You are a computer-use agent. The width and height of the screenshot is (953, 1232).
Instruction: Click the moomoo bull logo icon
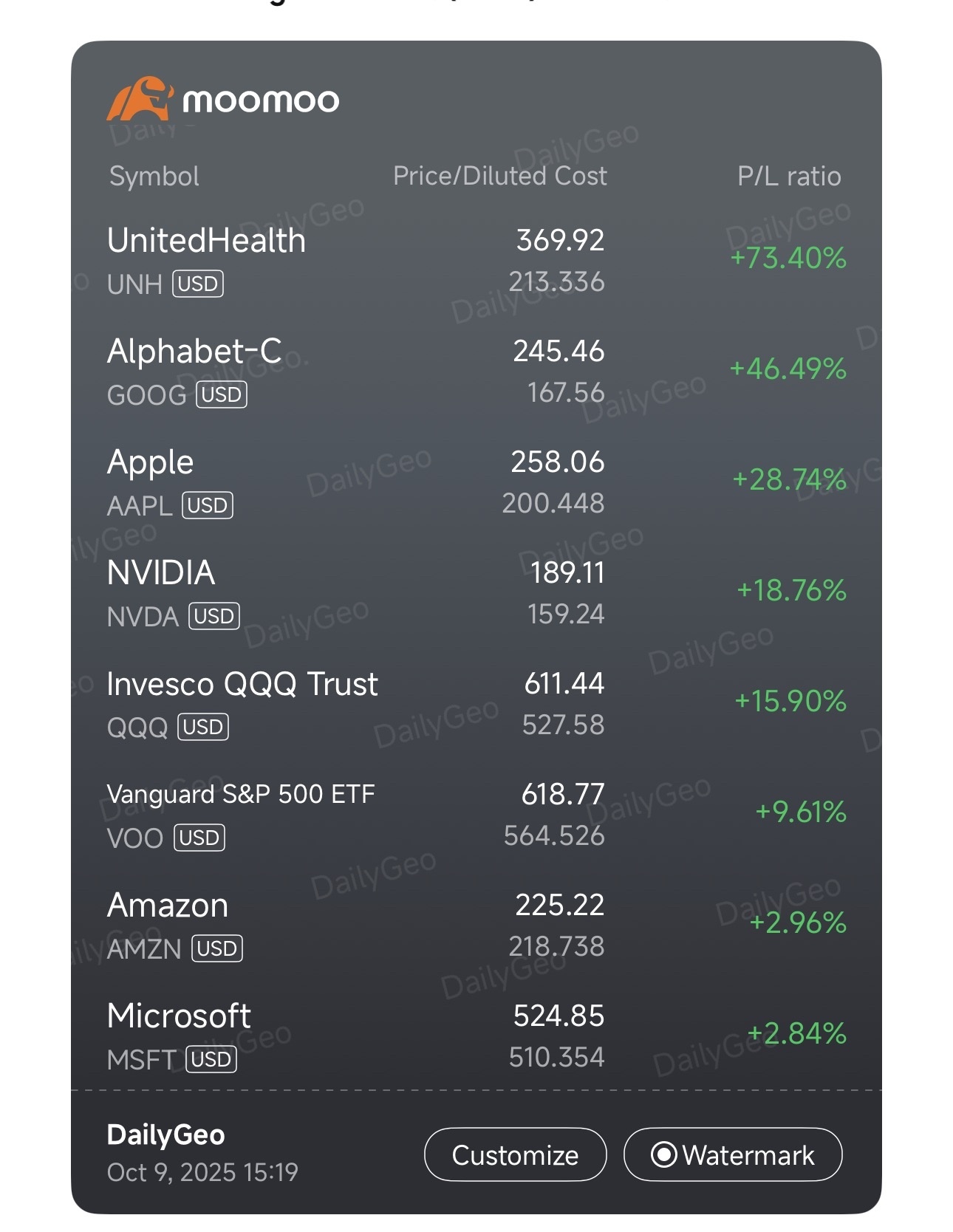point(140,98)
